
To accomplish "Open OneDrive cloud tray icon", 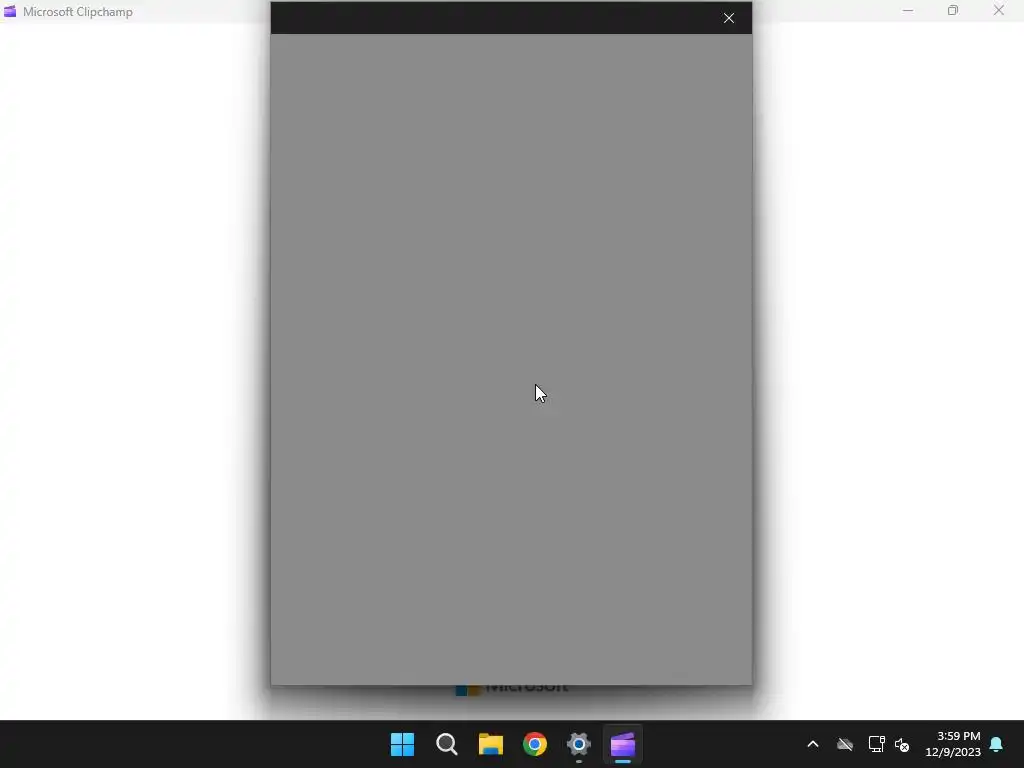I will click(845, 744).
